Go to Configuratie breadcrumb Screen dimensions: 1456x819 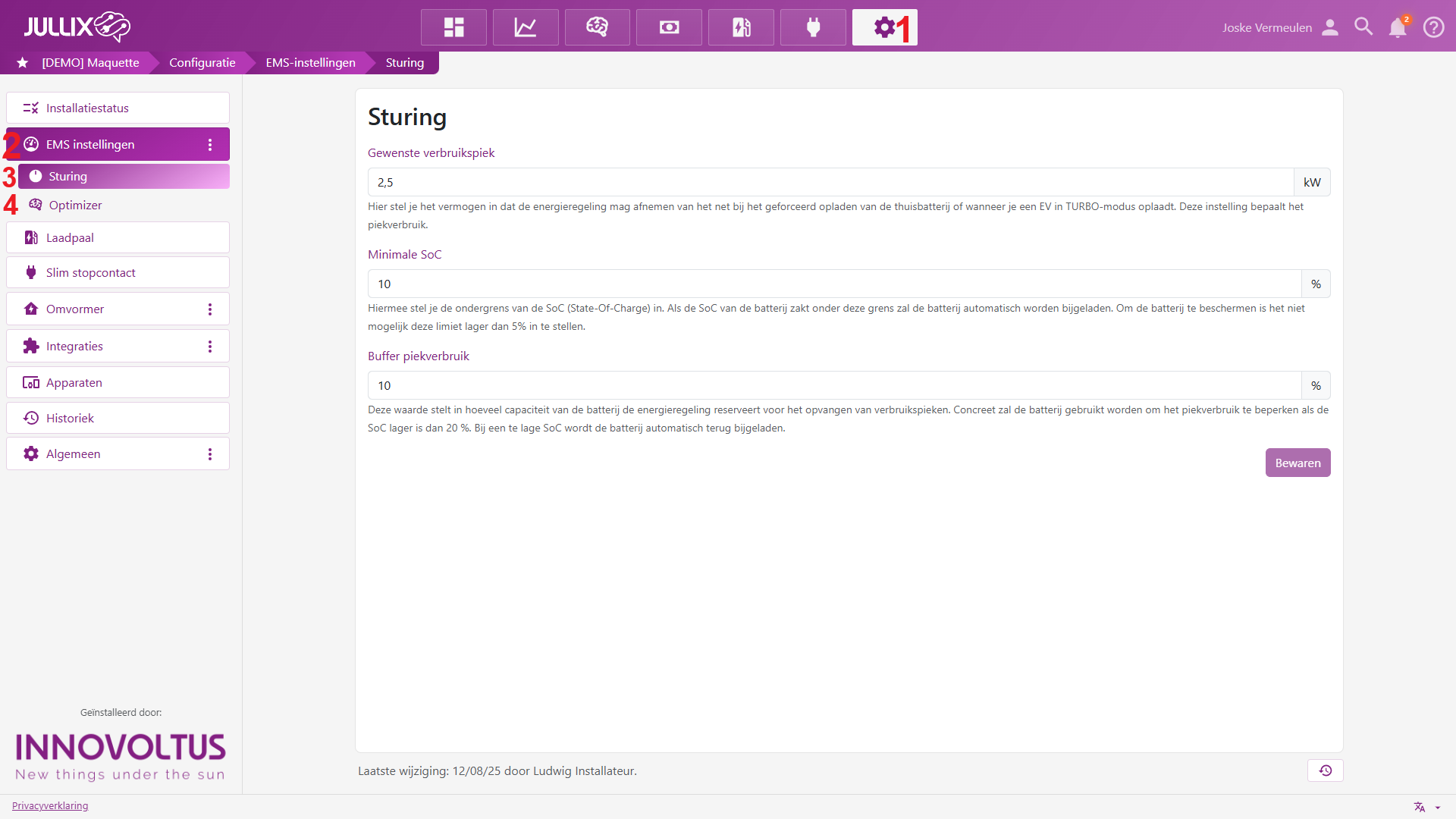[x=202, y=63]
